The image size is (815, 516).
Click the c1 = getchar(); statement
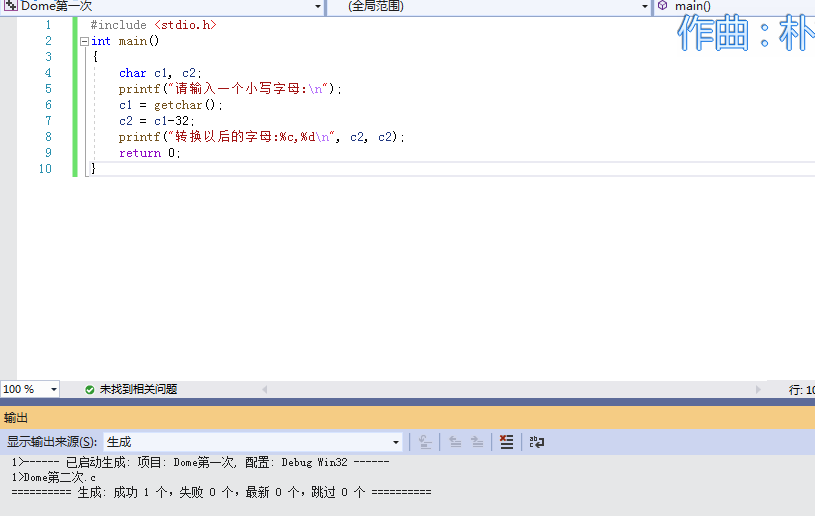(170, 105)
